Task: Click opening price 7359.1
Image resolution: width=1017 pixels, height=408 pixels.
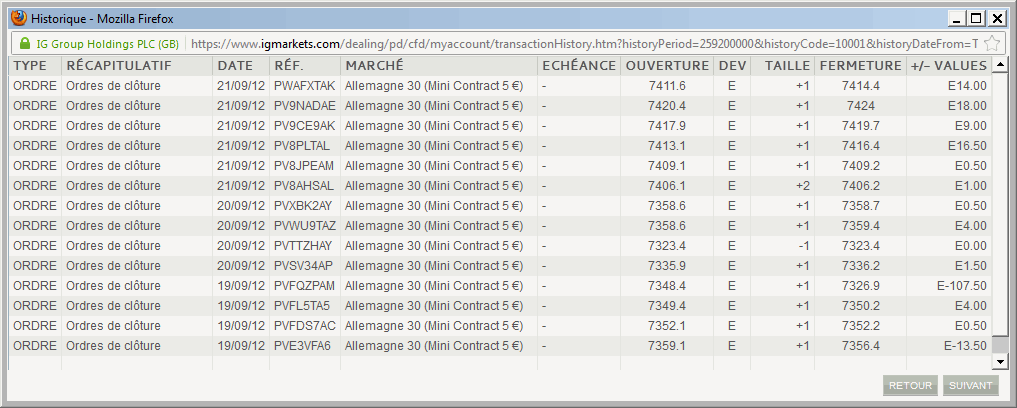Action: [667, 346]
